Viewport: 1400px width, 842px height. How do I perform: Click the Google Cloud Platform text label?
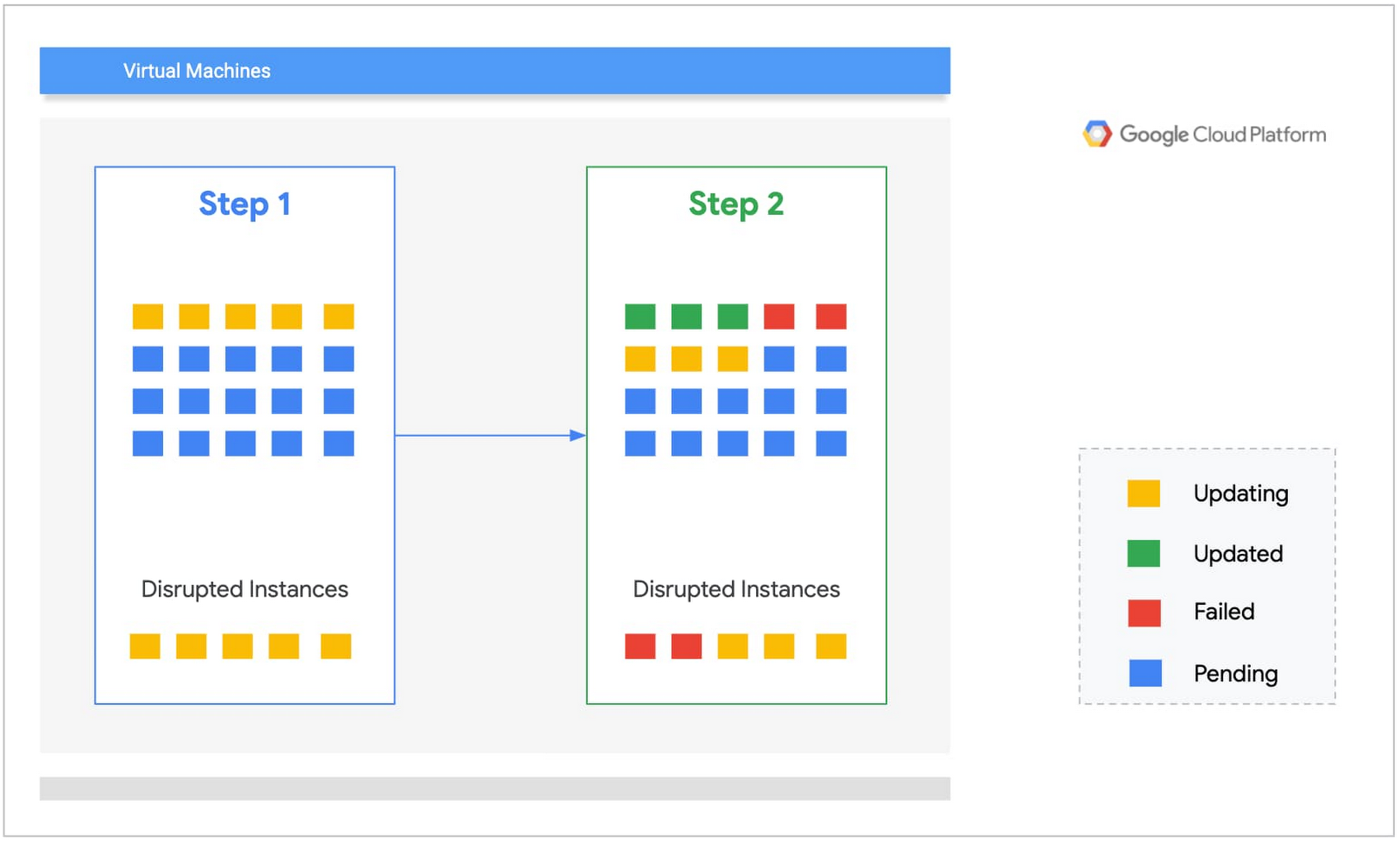(x=1222, y=134)
